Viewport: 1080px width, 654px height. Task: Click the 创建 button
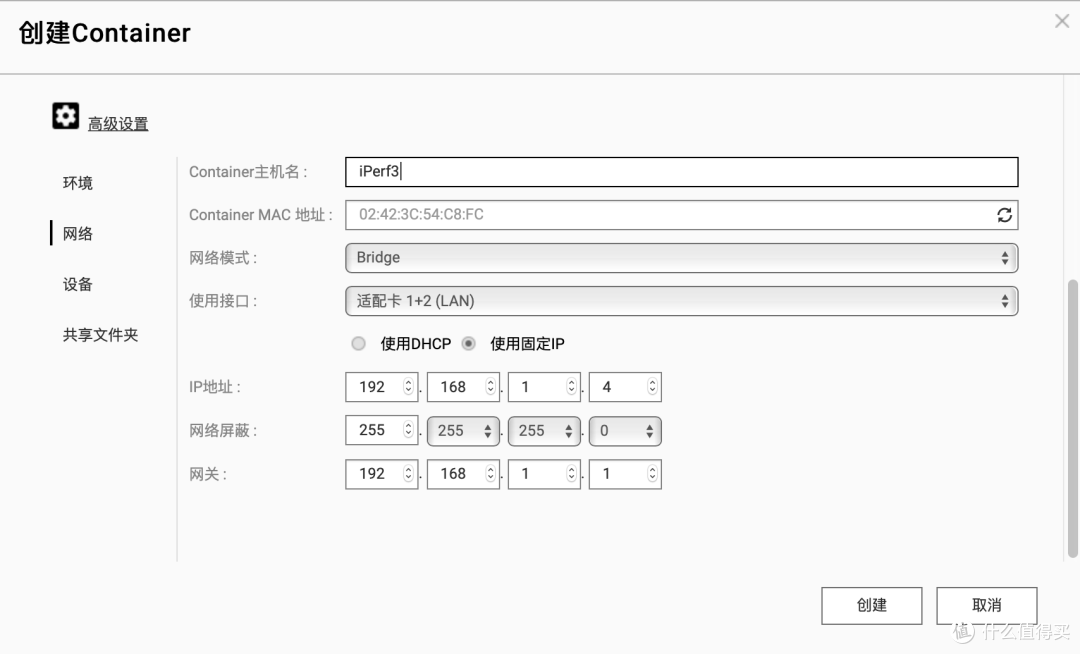click(871, 606)
